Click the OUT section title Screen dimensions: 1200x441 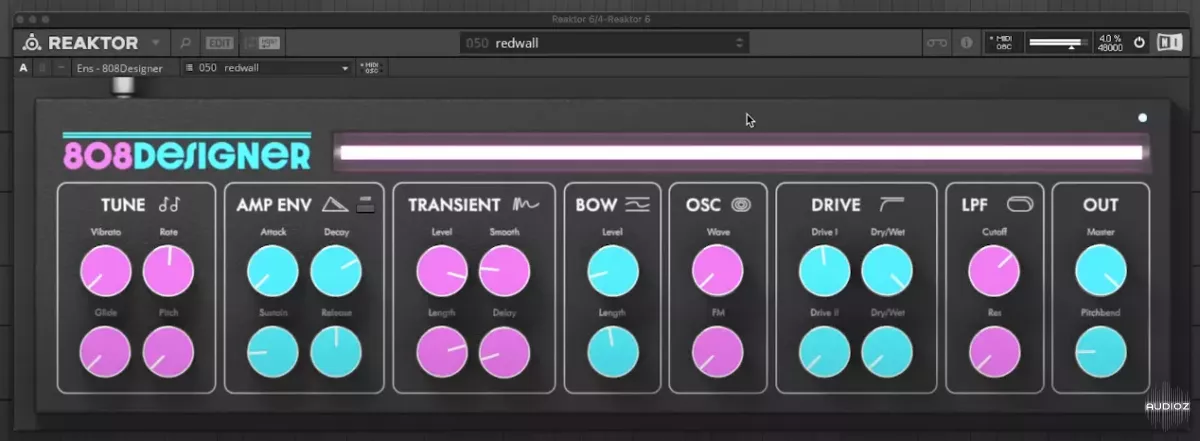[1101, 205]
